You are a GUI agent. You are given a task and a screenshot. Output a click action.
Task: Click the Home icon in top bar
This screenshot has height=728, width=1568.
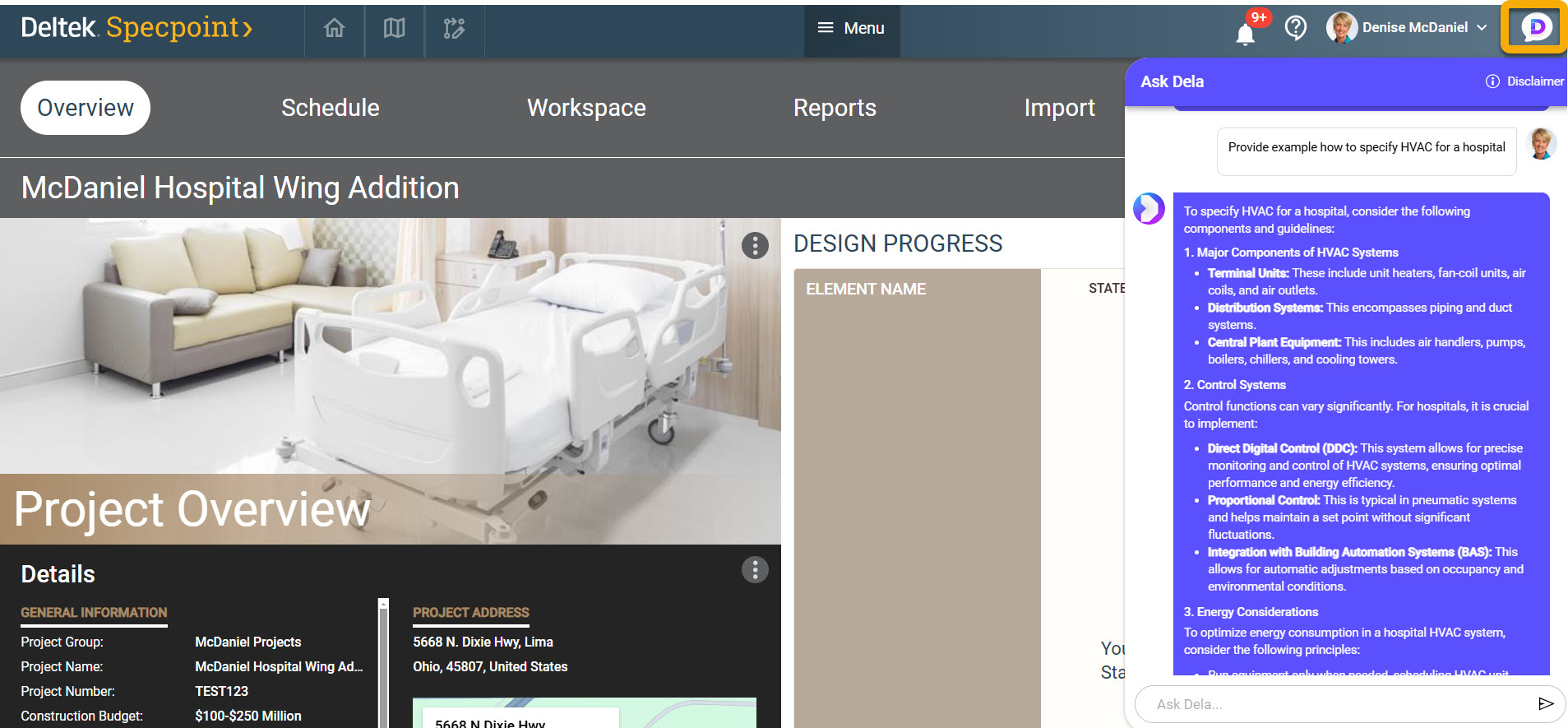tap(334, 29)
